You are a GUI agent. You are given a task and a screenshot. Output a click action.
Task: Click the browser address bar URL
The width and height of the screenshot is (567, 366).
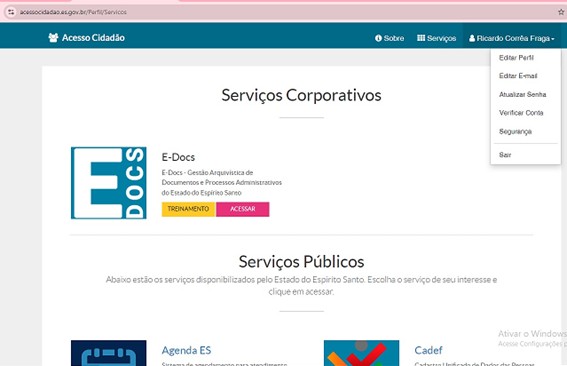click(x=73, y=12)
